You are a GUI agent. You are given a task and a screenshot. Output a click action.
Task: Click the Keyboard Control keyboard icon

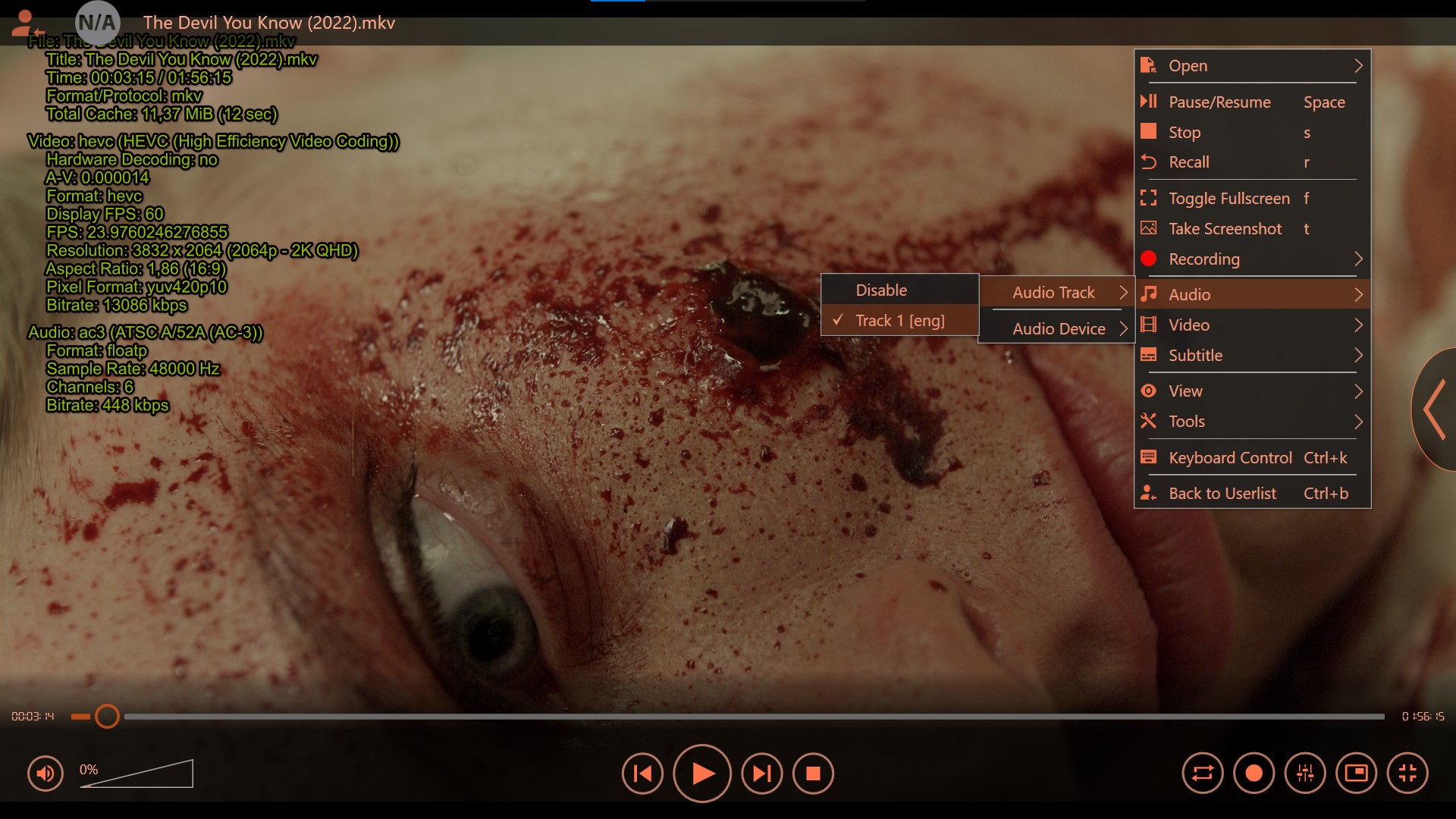1148,457
